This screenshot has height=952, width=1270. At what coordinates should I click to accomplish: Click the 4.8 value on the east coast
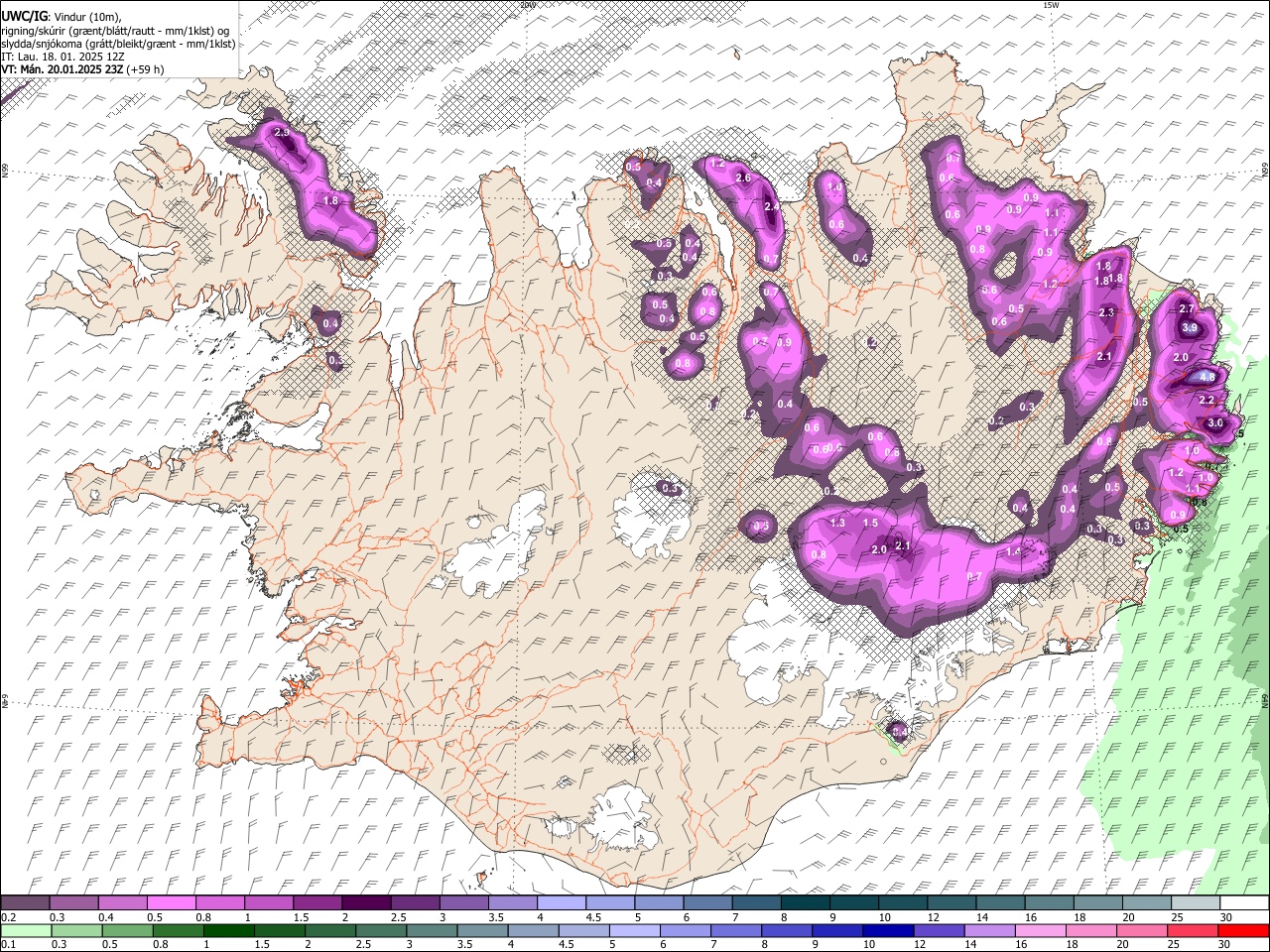tap(1207, 377)
